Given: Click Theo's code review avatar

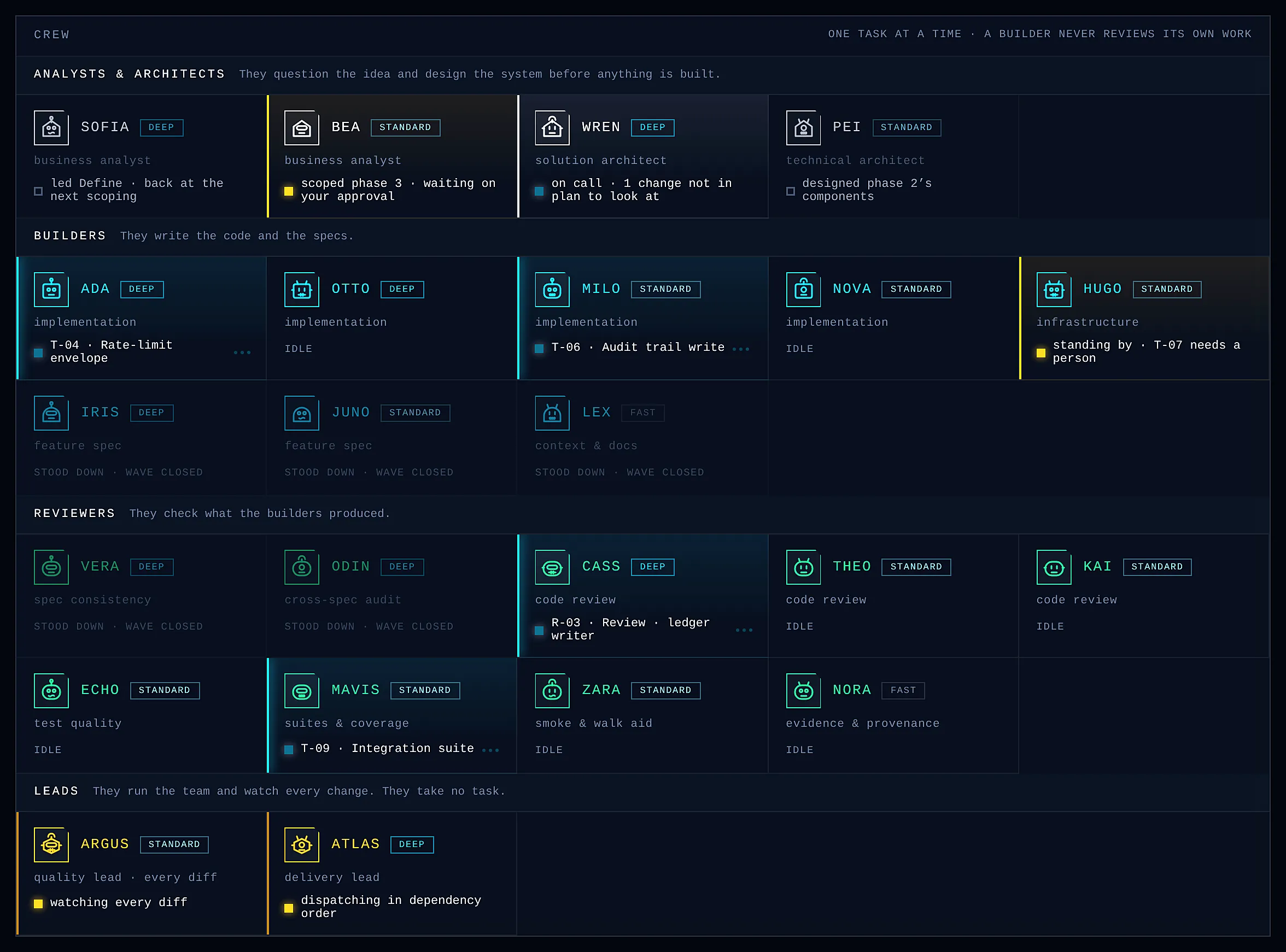Looking at the screenshot, I should [x=803, y=568].
